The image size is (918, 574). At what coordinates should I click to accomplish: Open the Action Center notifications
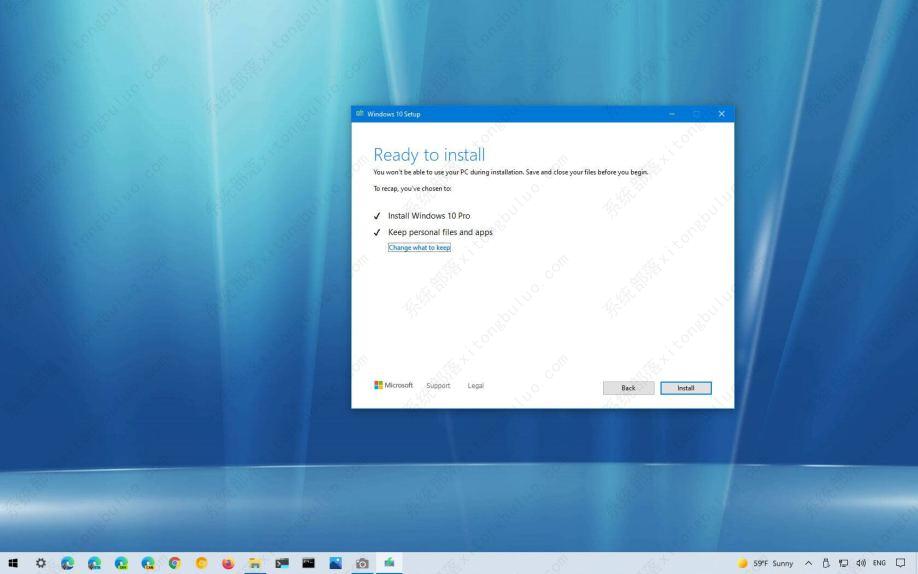point(901,563)
